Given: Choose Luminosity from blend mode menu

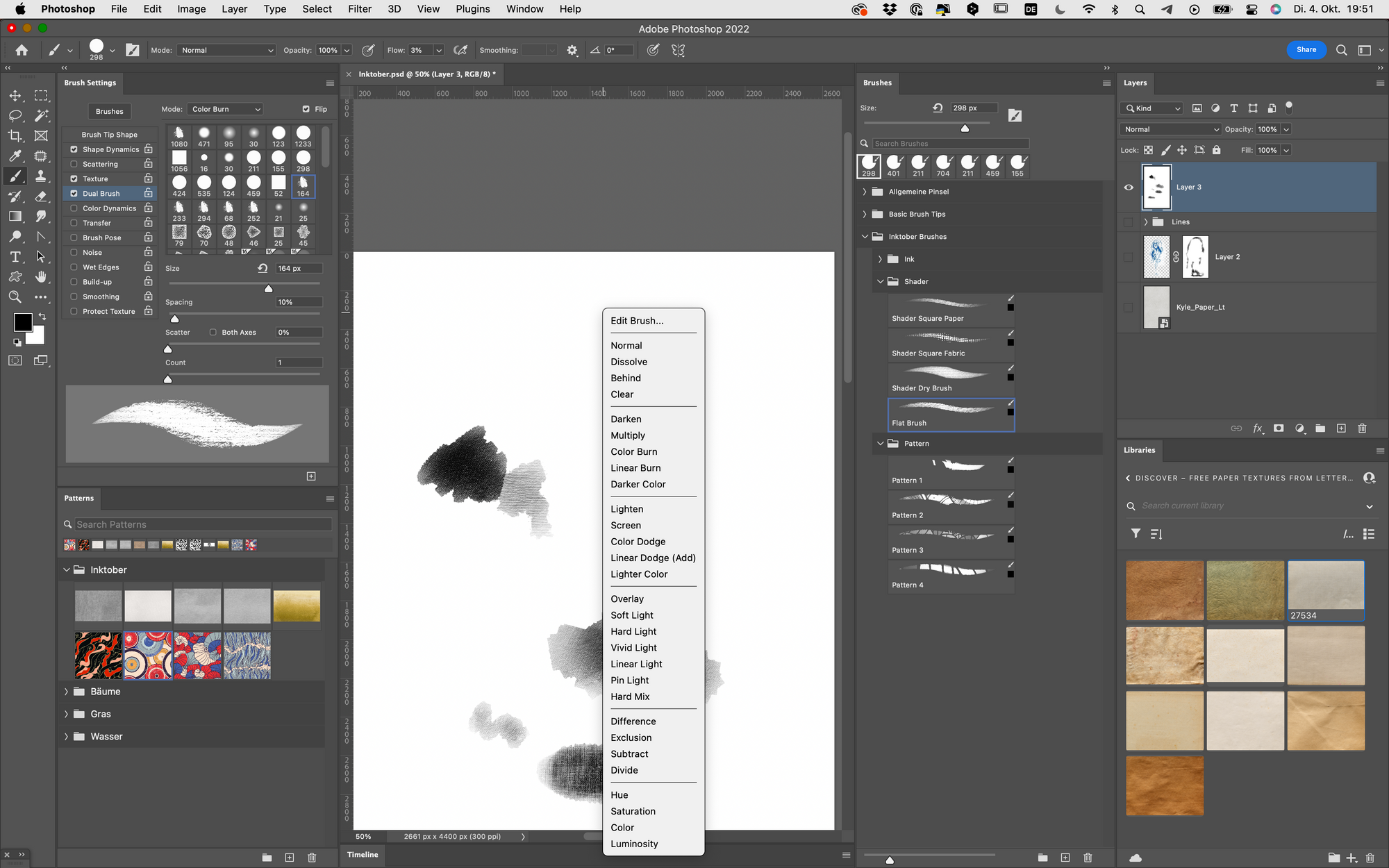Looking at the screenshot, I should (634, 844).
